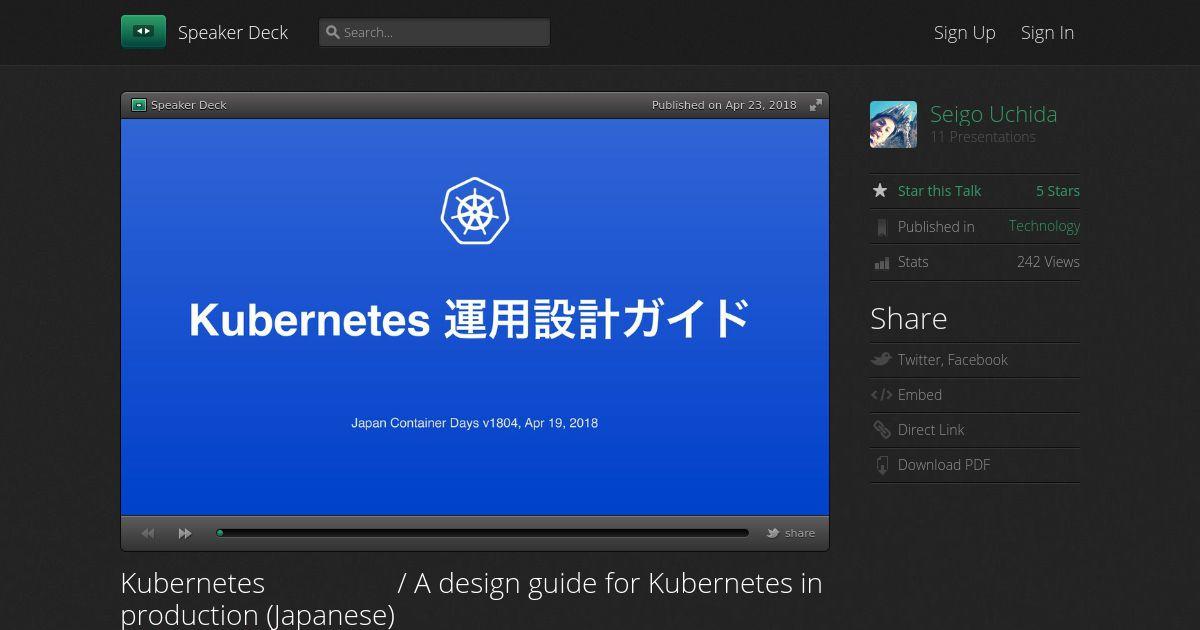Click the Published on Apr 23, 2018 text

coord(724,105)
